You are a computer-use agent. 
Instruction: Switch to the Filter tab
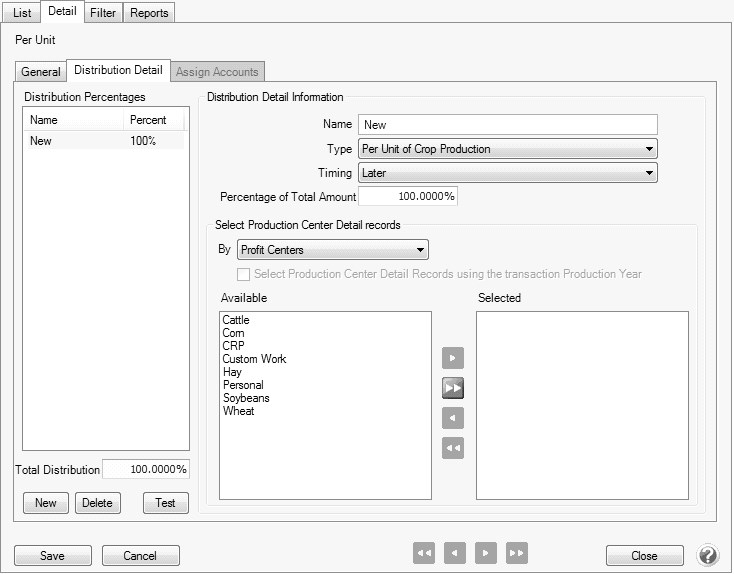click(101, 12)
